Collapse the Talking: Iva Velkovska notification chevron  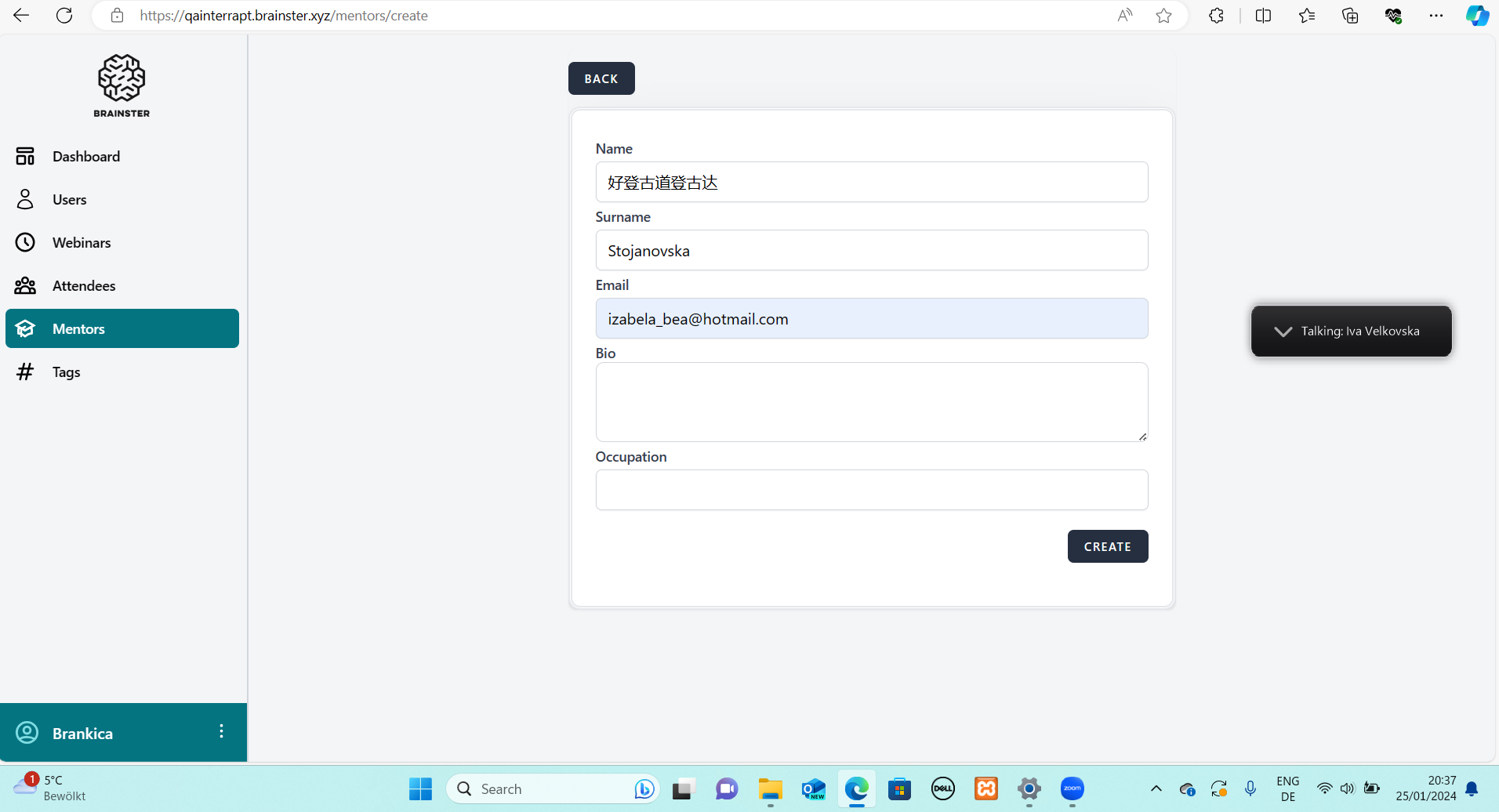pyautogui.click(x=1283, y=332)
